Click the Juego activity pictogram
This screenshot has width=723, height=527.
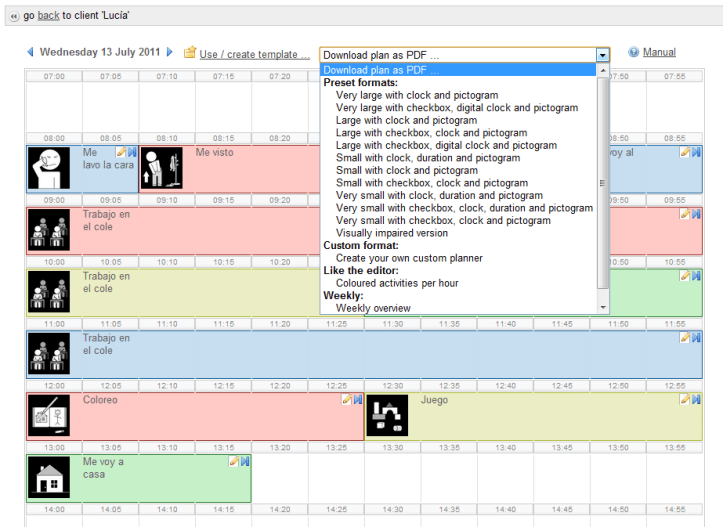387,415
